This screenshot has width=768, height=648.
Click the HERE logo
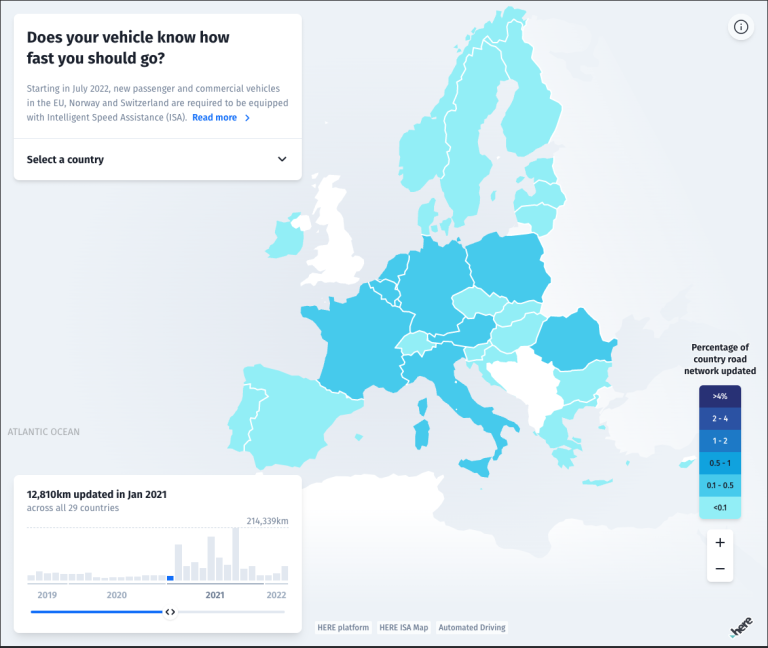(742, 627)
